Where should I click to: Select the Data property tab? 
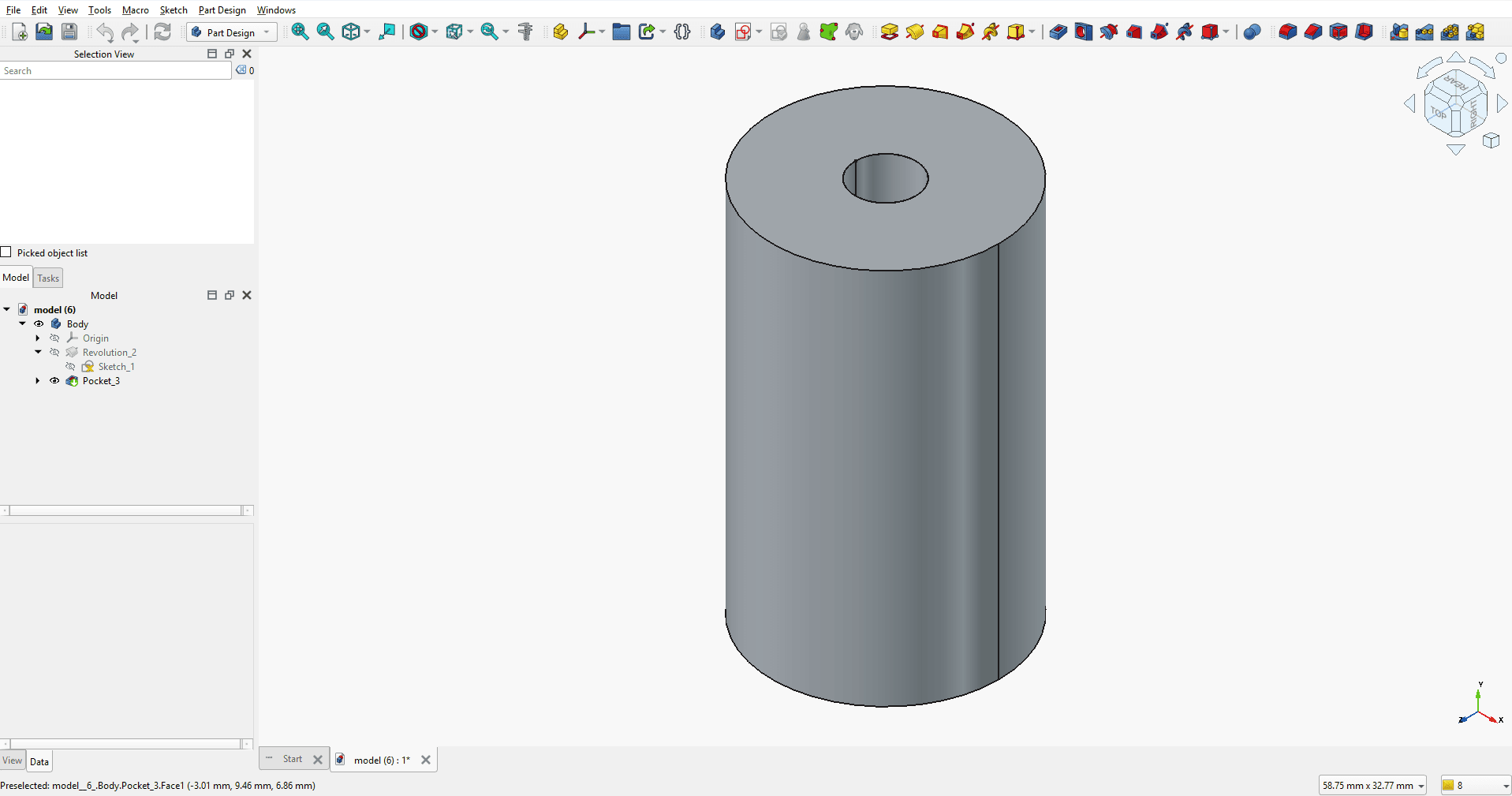click(x=39, y=761)
